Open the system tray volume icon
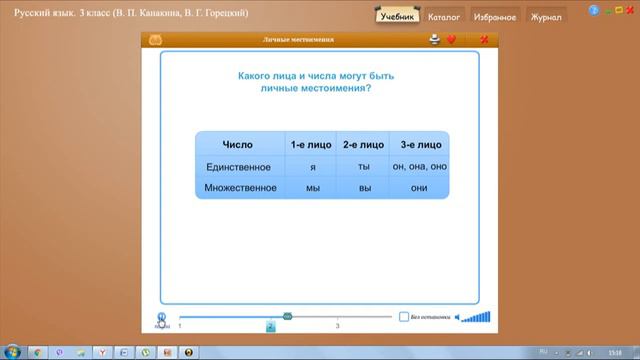Screen dimensions: 640x360 589,353
